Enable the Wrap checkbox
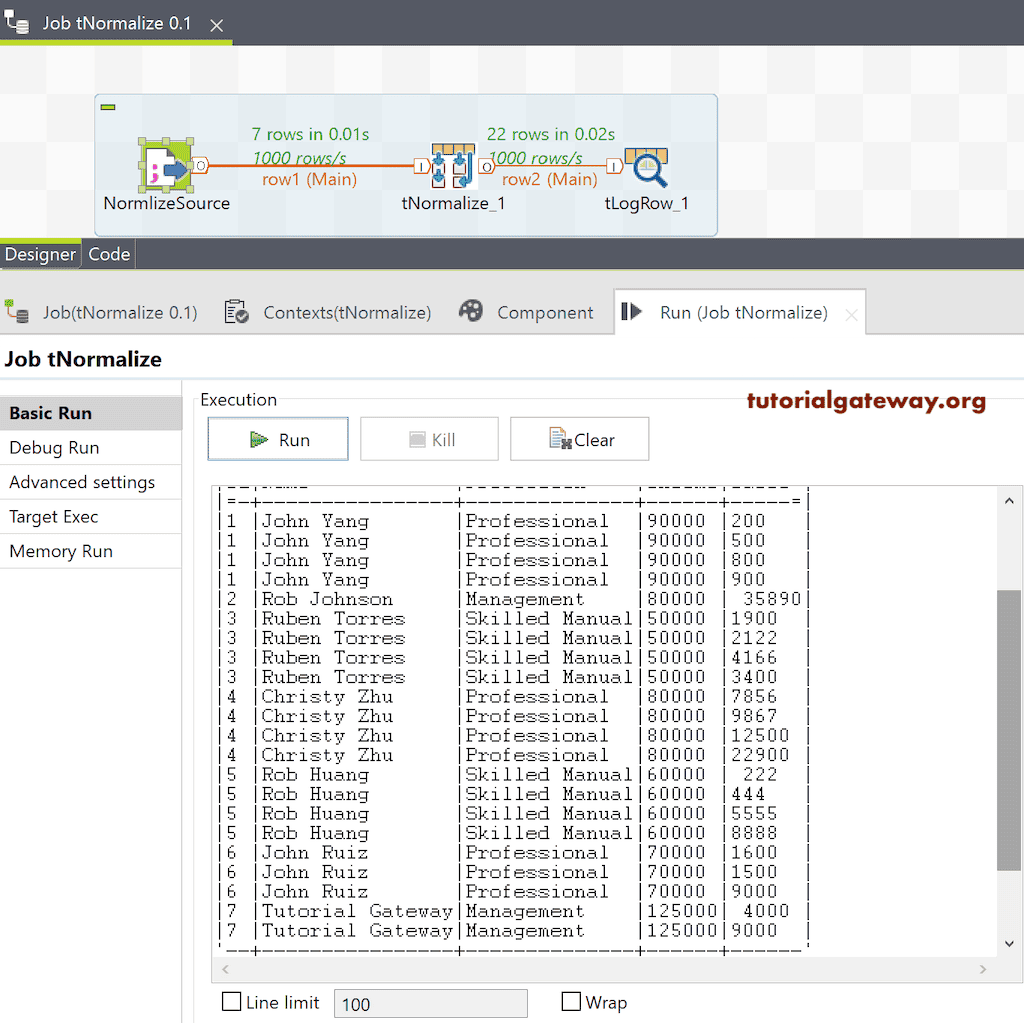The width and height of the screenshot is (1024, 1023). tap(571, 1002)
